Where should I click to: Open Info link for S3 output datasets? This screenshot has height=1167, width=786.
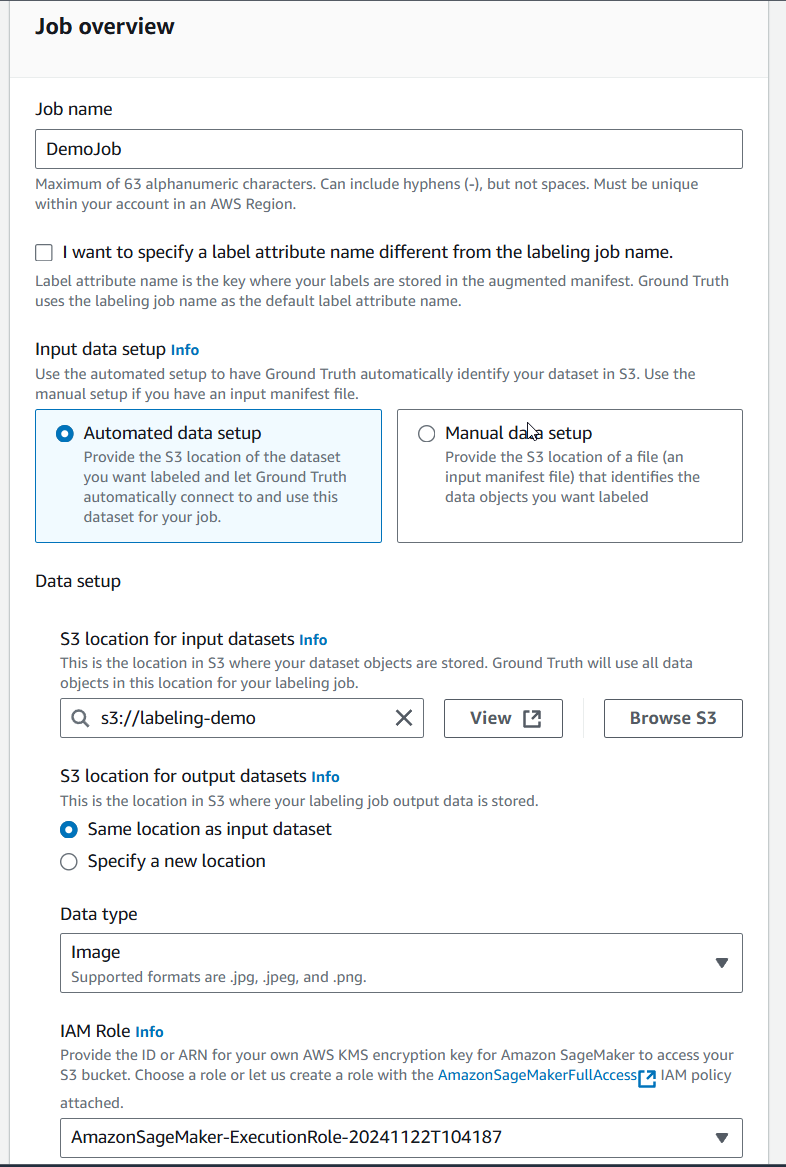pyautogui.click(x=325, y=777)
